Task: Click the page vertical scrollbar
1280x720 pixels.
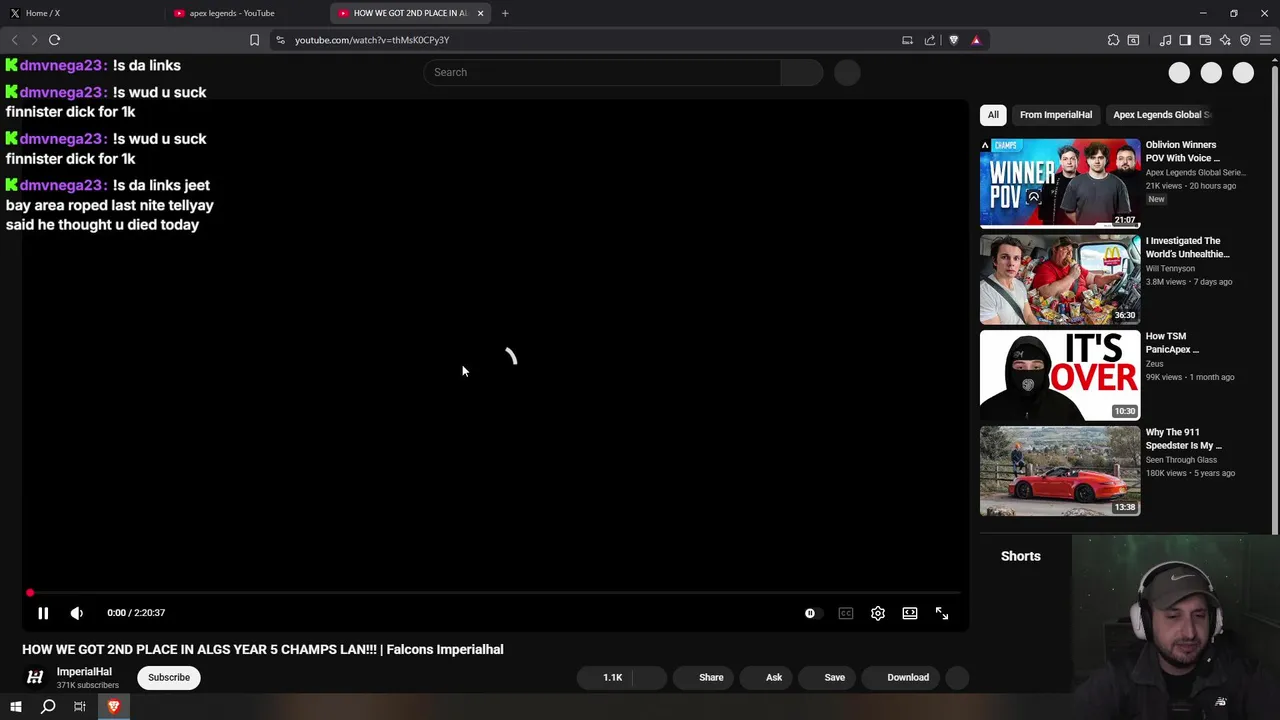Action: (x=1274, y=300)
